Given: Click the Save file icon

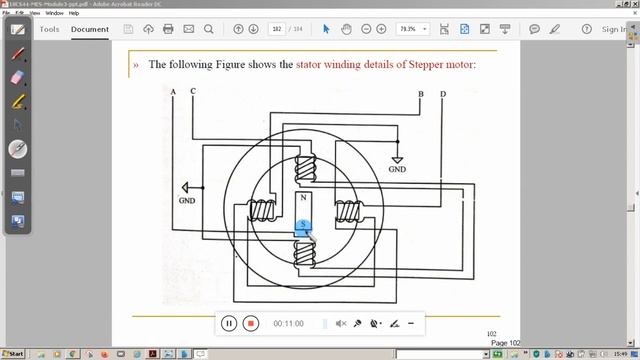Looking at the screenshot, I should click(x=128, y=29).
